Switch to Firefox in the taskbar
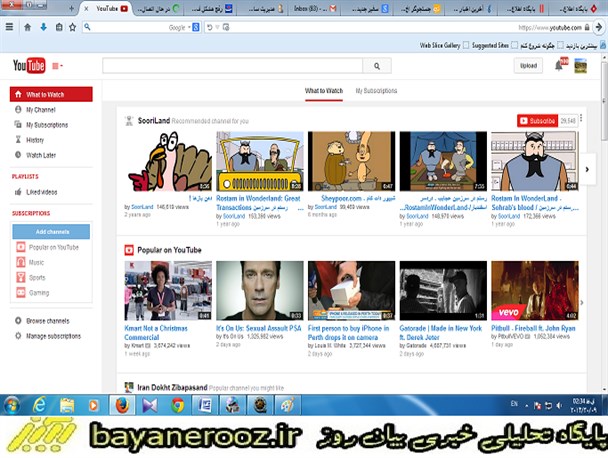 click(x=122, y=405)
